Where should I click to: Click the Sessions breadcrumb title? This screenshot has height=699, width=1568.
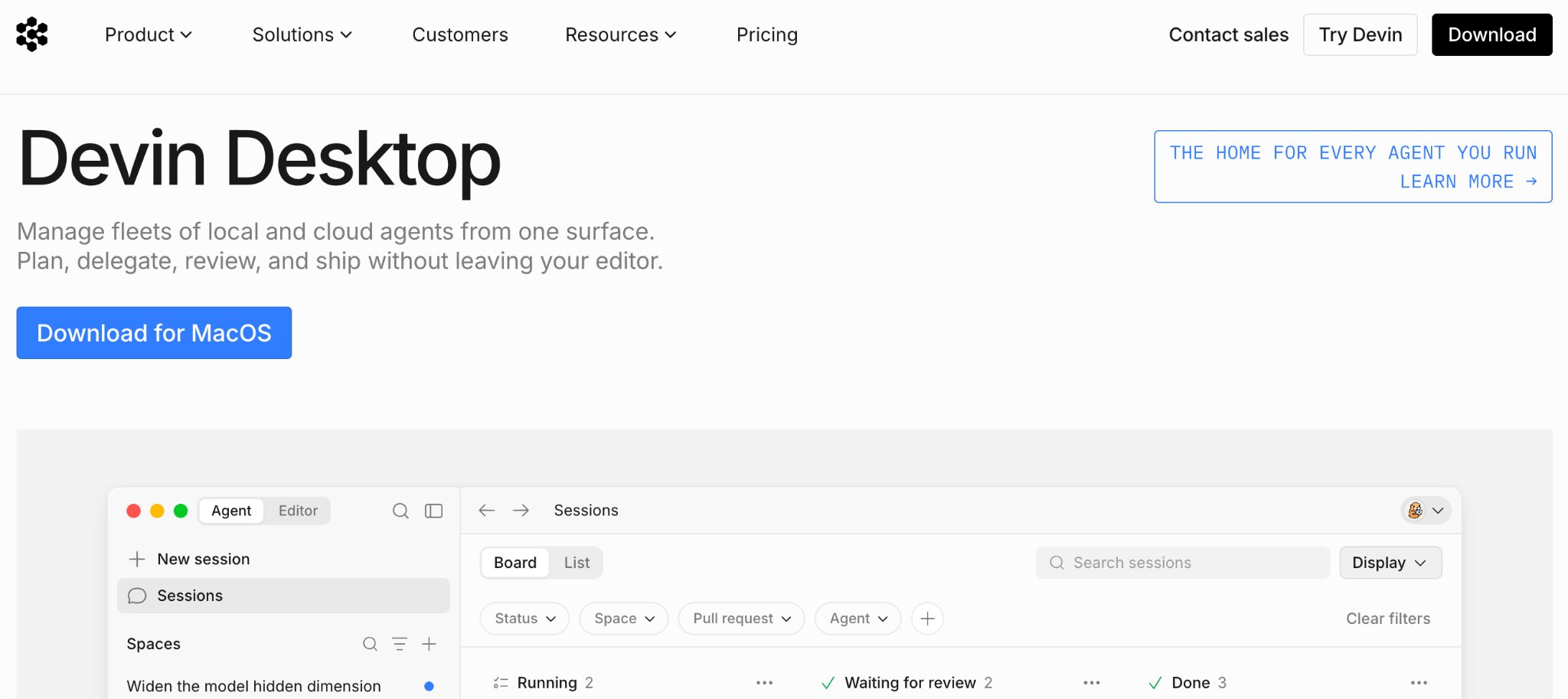click(586, 510)
